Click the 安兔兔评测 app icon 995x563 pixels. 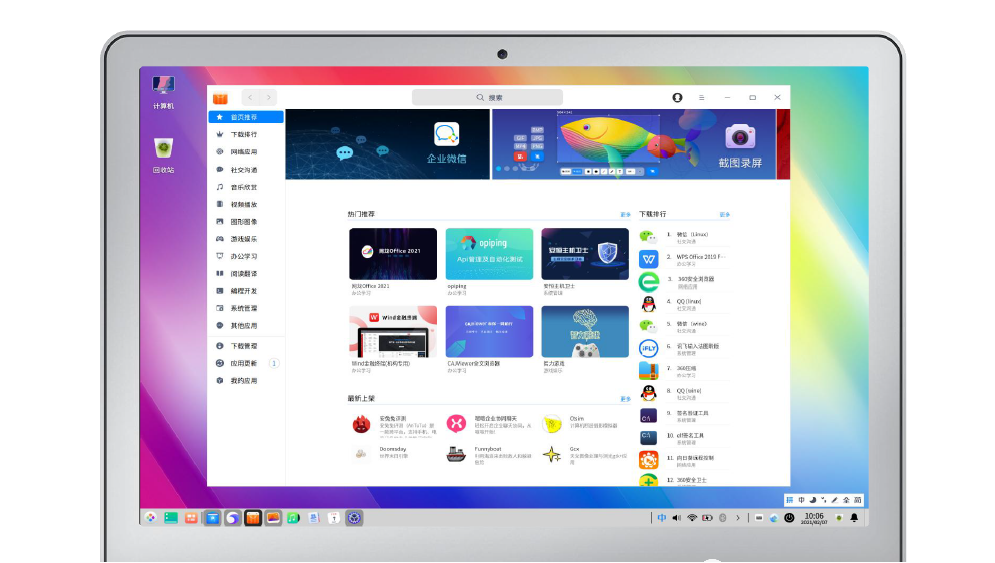pyautogui.click(x=361, y=424)
